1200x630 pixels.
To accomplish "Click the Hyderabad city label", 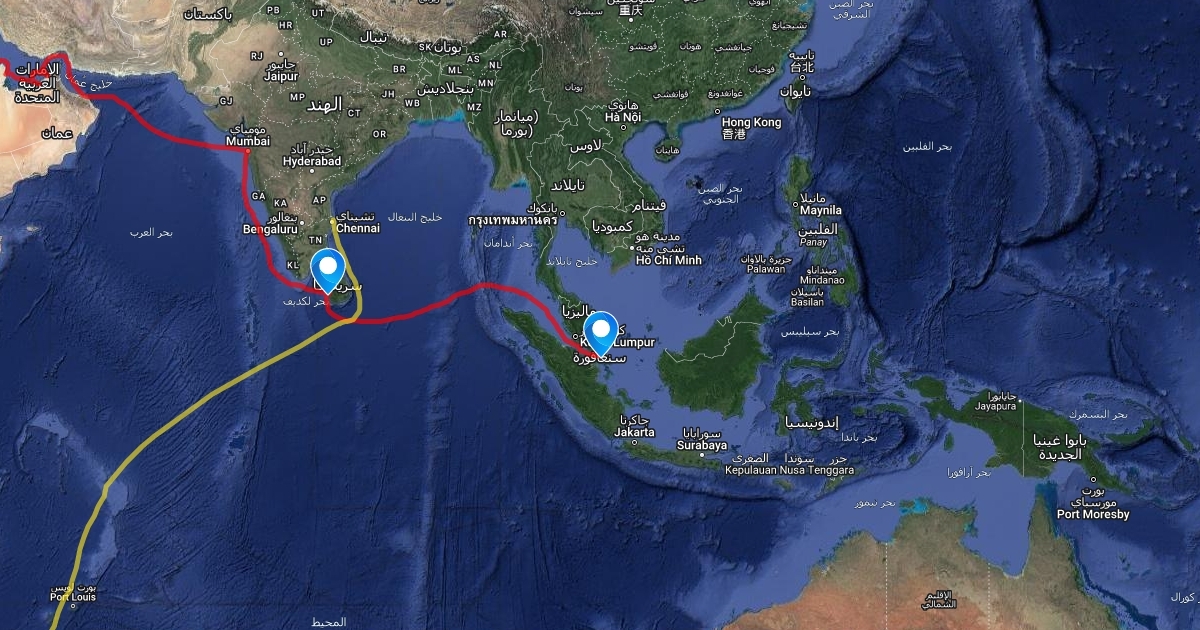I will tap(313, 161).
